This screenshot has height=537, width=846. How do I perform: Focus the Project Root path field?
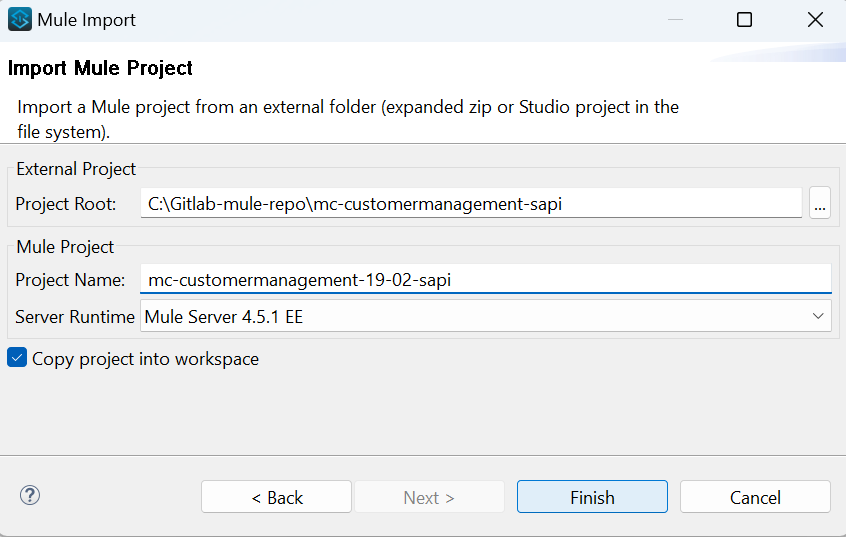click(470, 204)
